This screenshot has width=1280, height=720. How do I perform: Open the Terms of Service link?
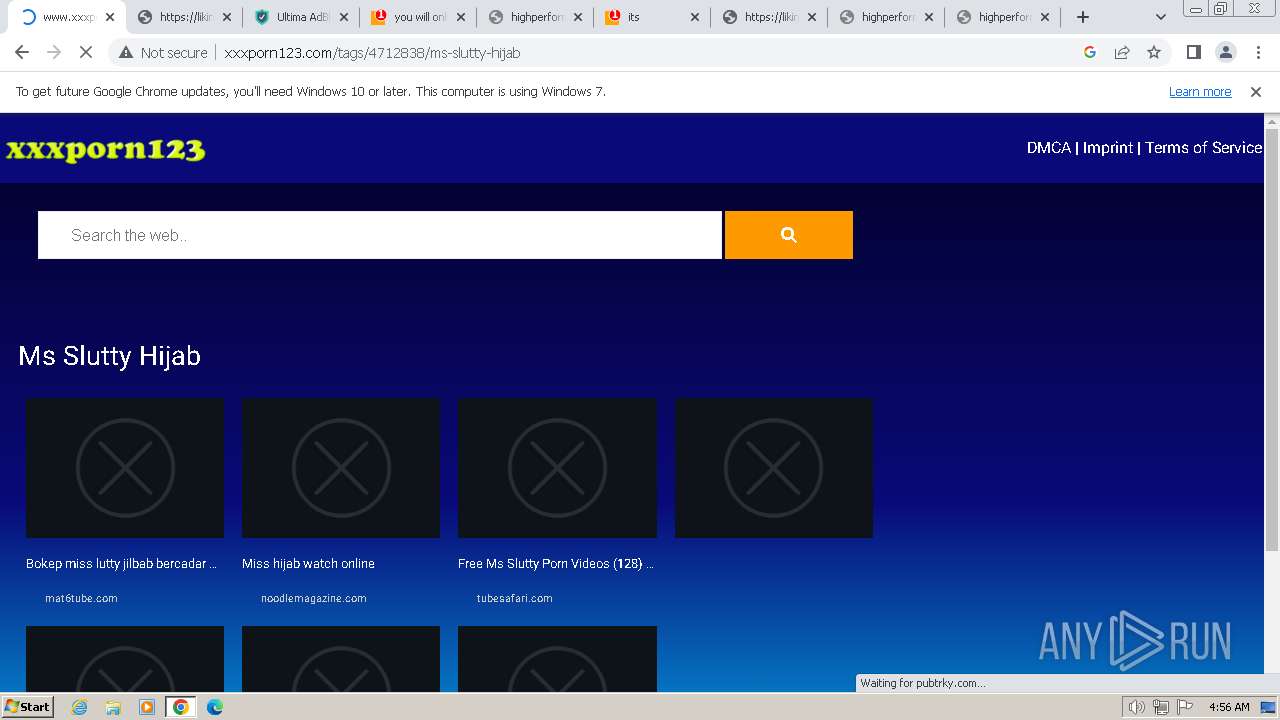pos(1203,147)
